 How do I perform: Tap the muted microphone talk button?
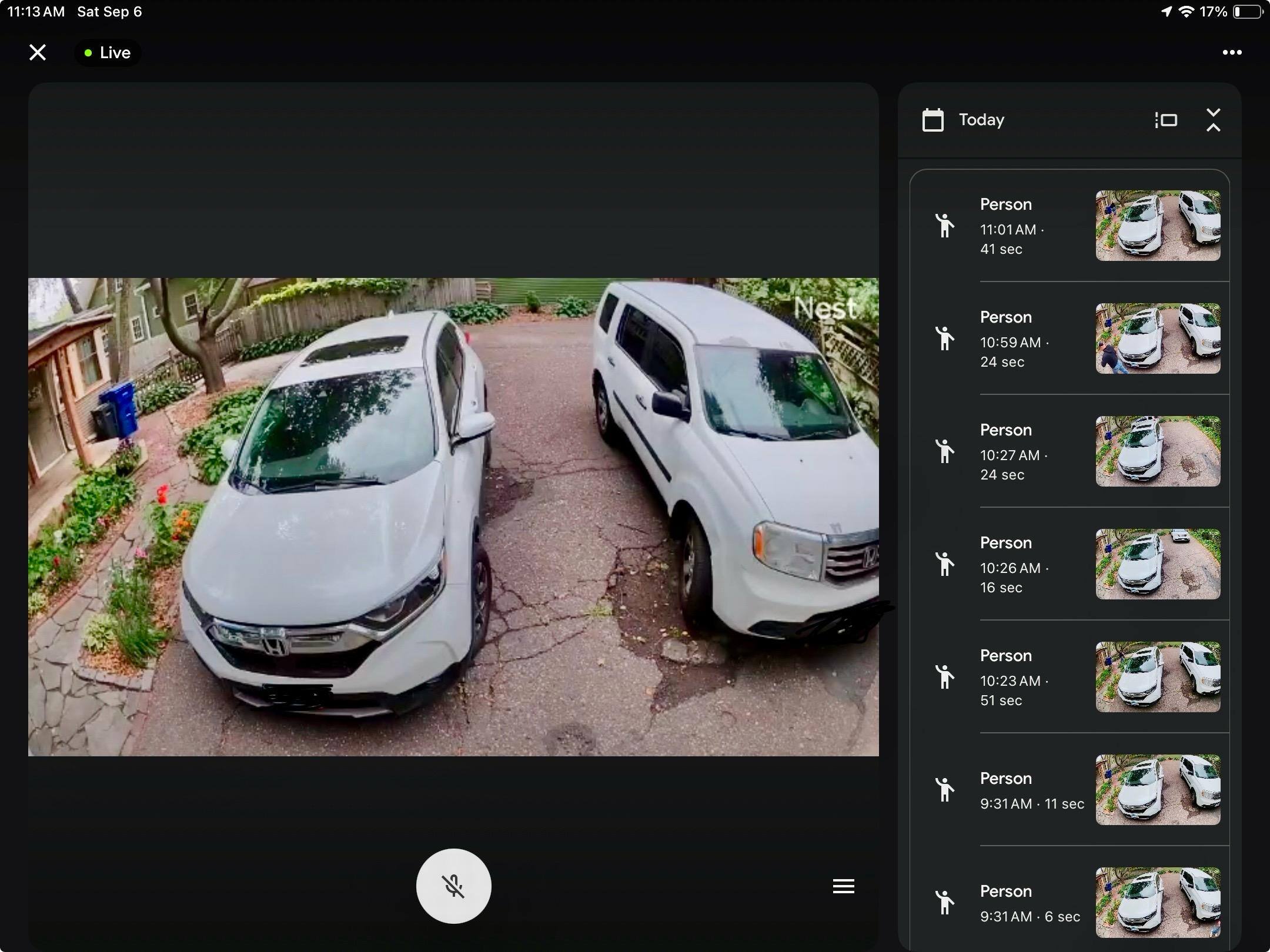(x=453, y=886)
